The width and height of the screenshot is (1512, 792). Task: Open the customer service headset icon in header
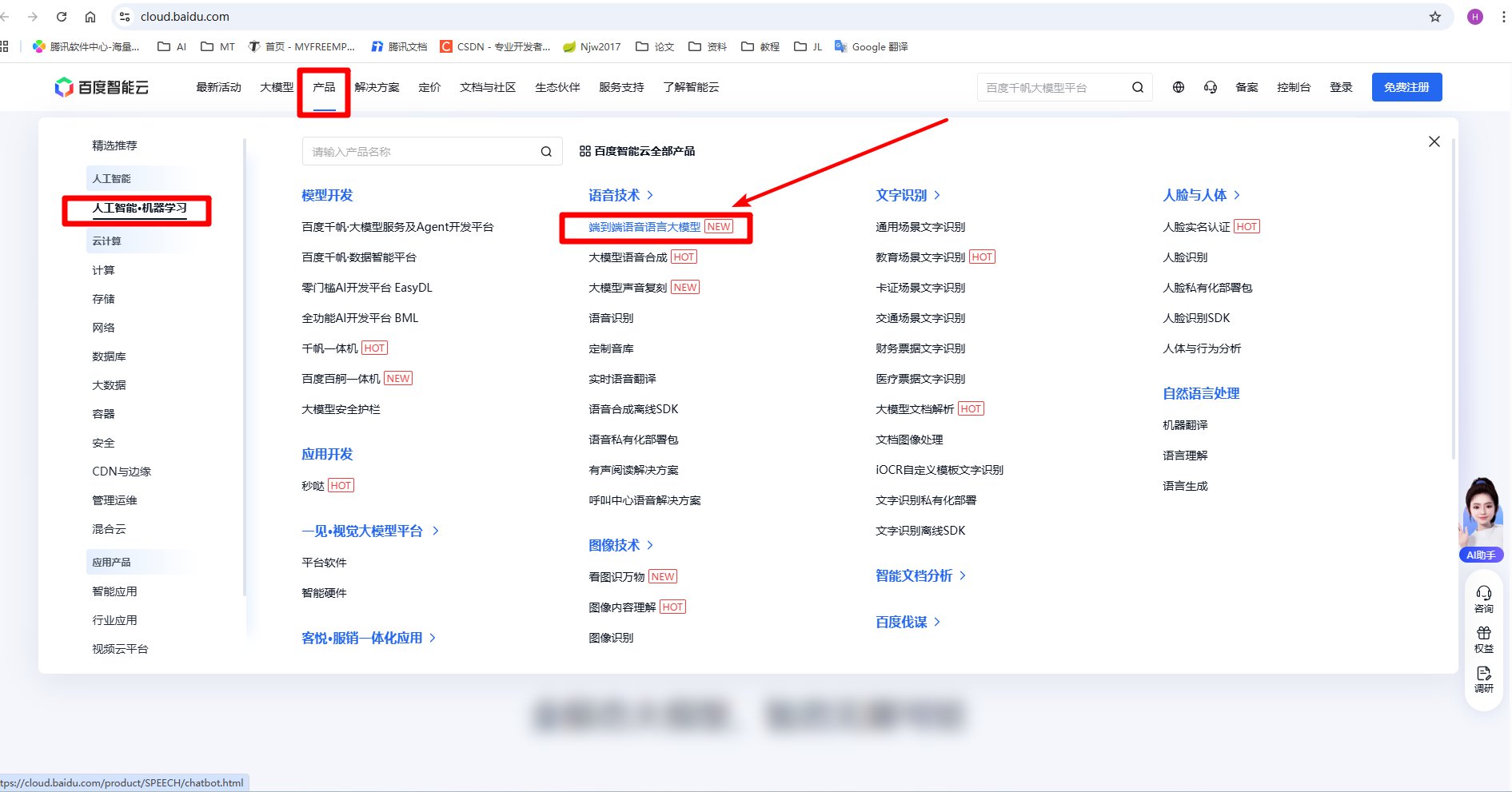(x=1211, y=87)
